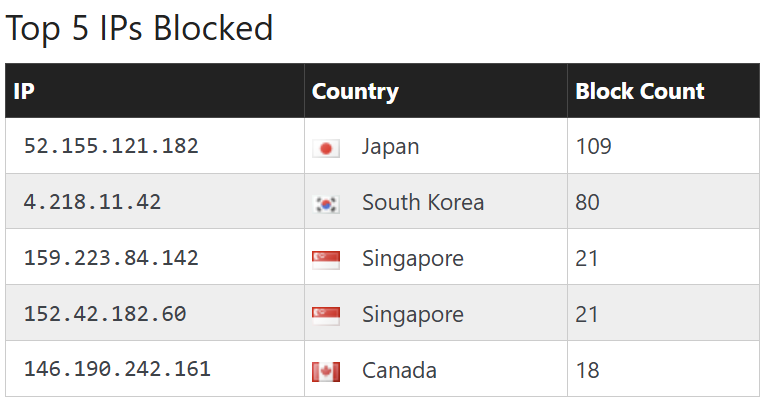
Task: Select IP address 152.42.182.60
Action: tap(105, 315)
